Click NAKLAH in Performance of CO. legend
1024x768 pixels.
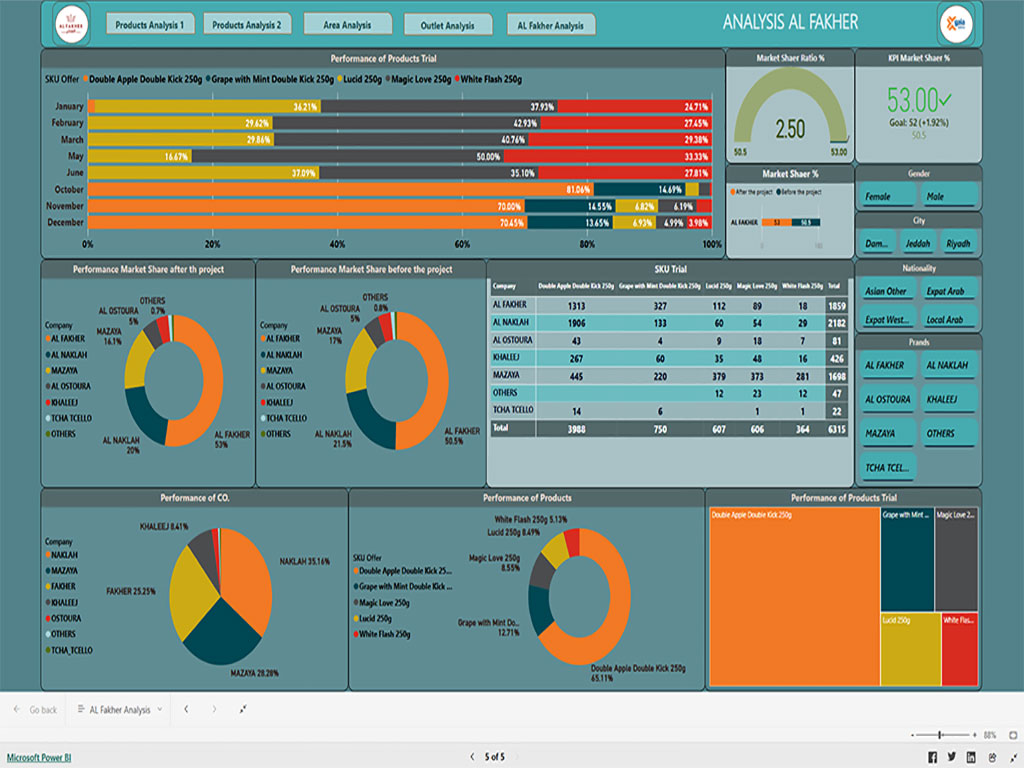pos(64,554)
